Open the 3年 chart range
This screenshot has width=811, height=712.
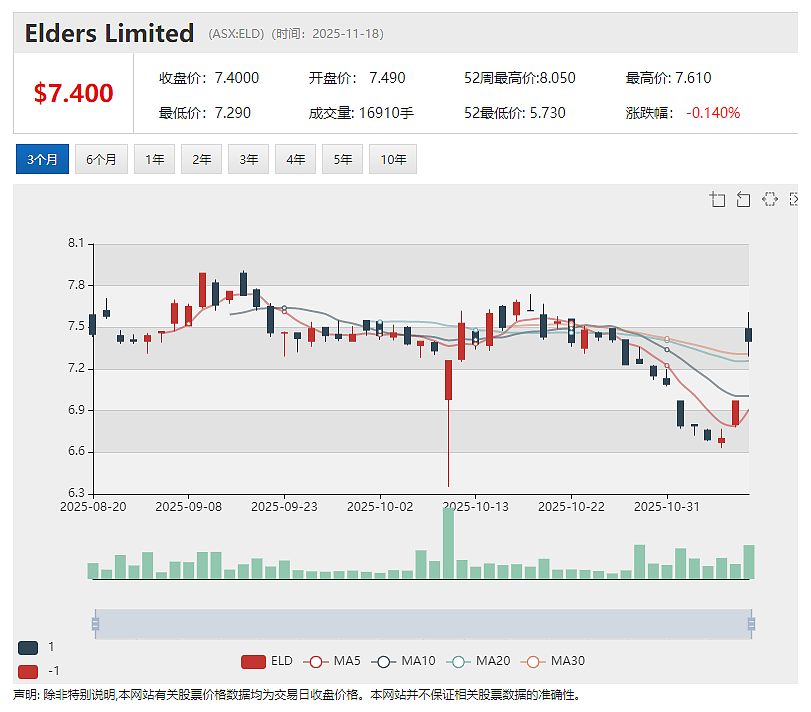point(249,159)
